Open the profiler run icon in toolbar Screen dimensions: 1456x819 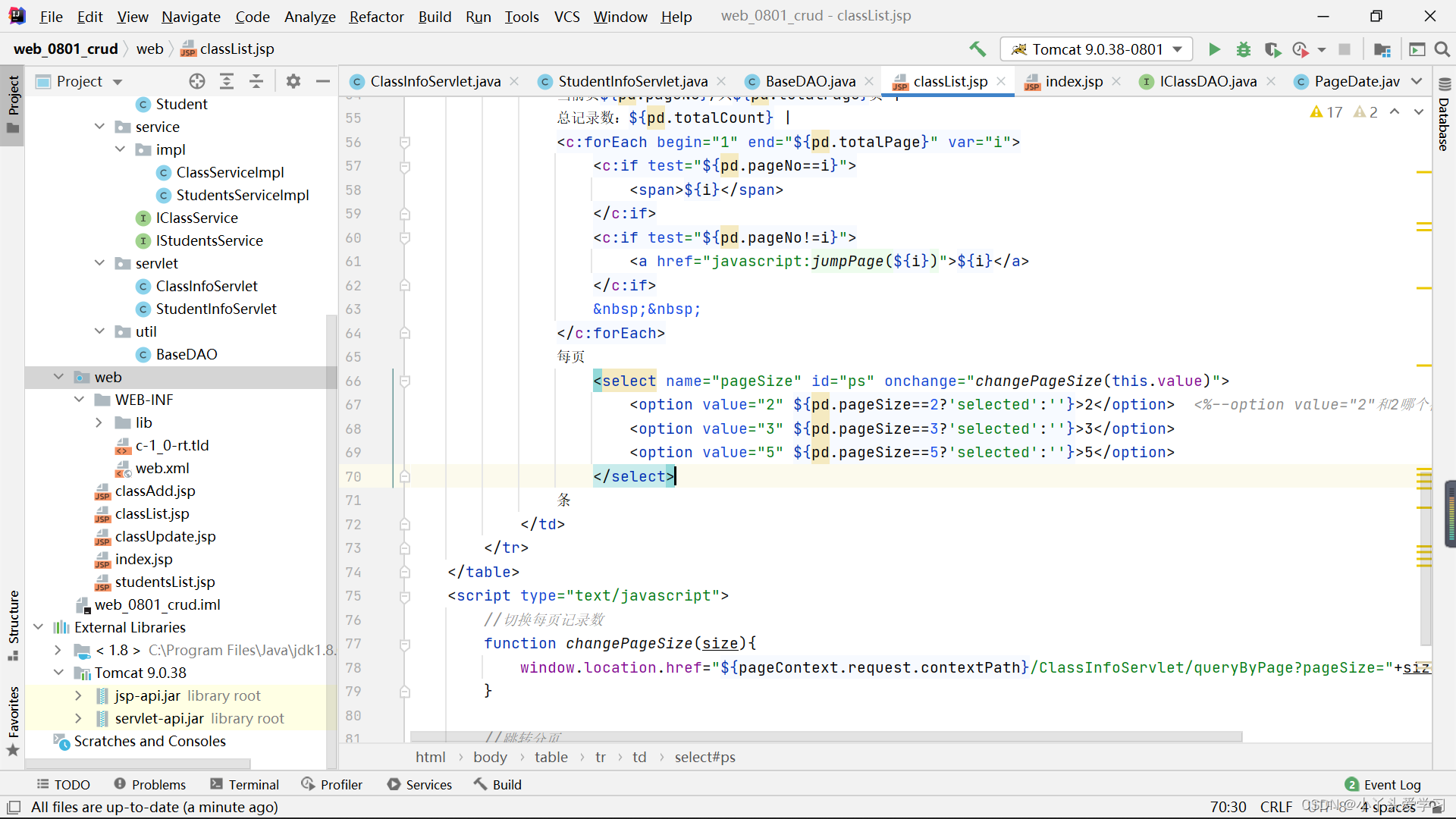click(x=1301, y=49)
